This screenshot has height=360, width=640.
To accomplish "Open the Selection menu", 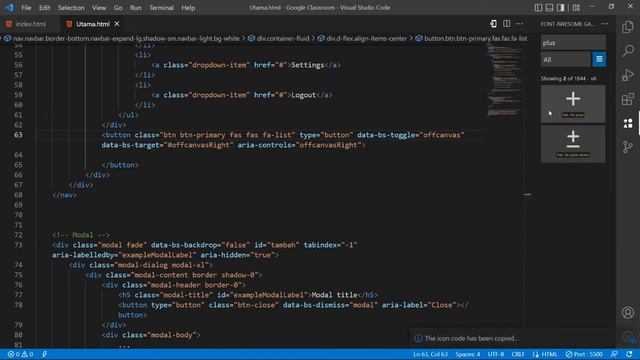I will coord(71,7).
